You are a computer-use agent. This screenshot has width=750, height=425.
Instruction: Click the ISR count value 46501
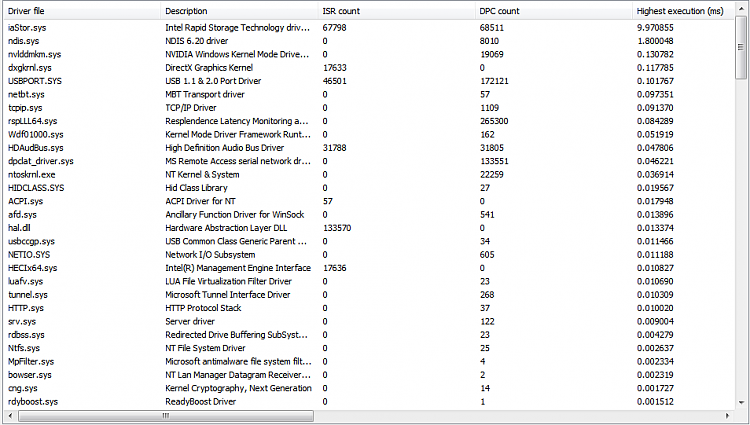(335, 81)
